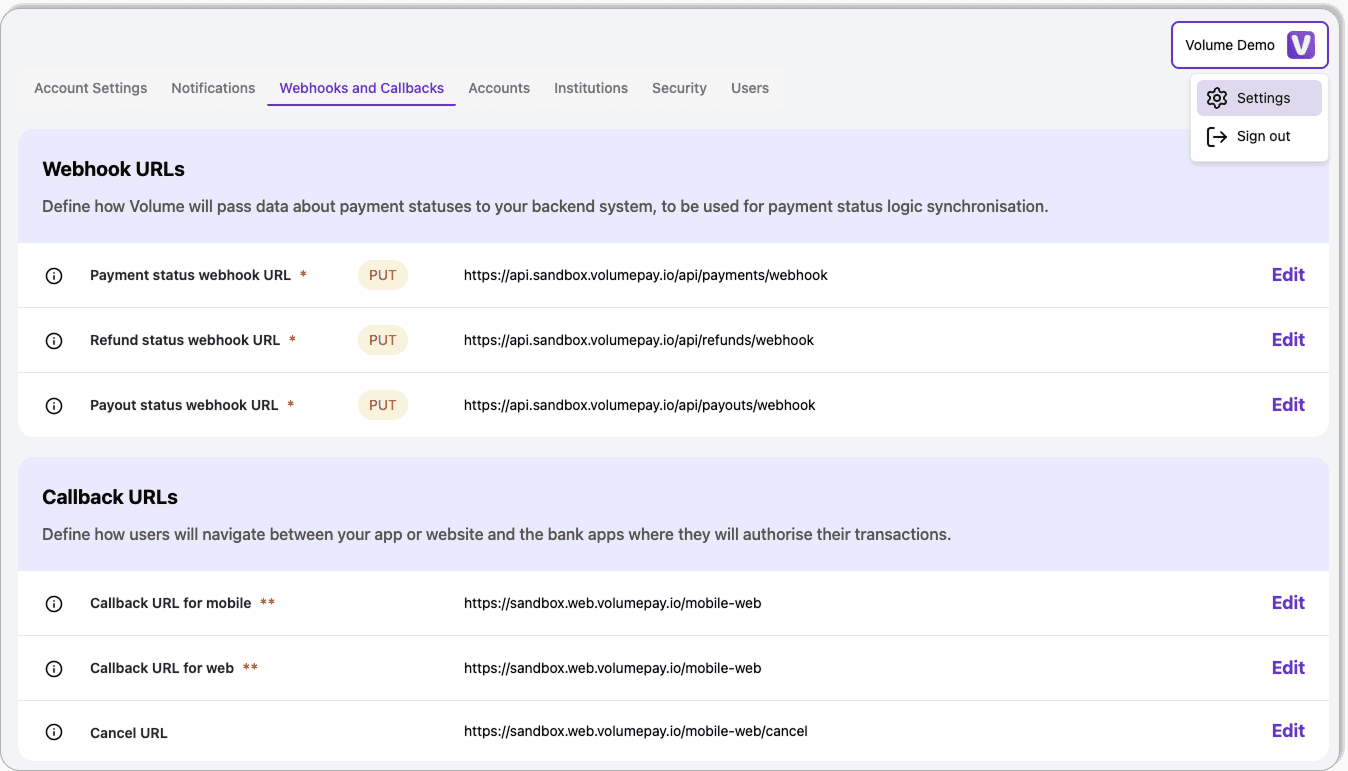Image resolution: width=1348 pixels, height=771 pixels.
Task: Select the Webhooks and Callbacks tab
Action: coord(361,88)
